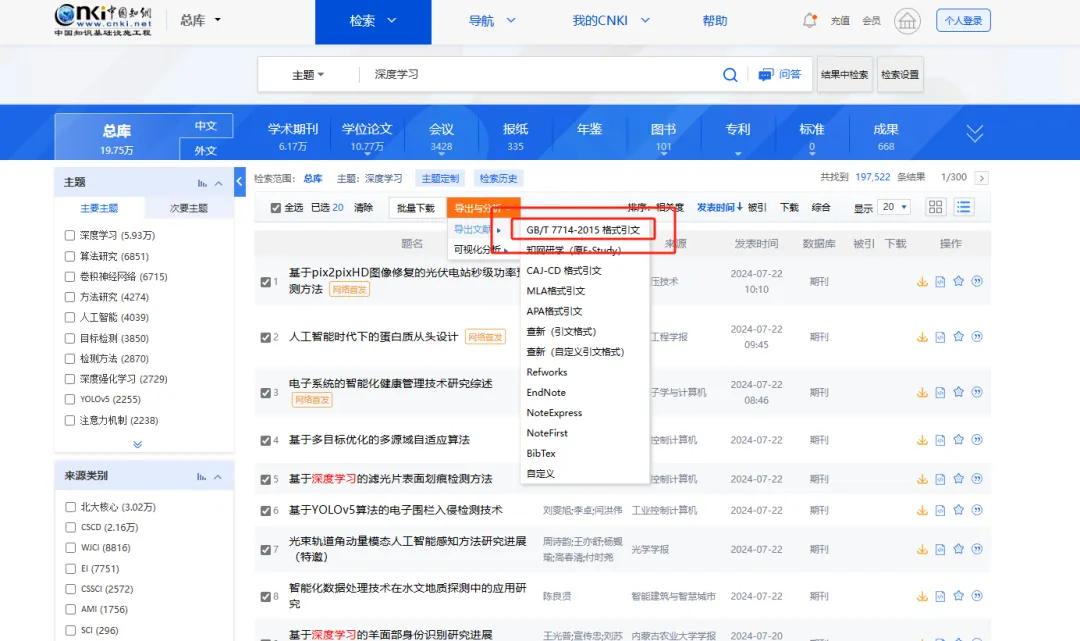Image resolution: width=1080 pixels, height=641 pixels.
Task: Open HTML reading for 电子系统的智能化健康管理 article
Action: (x=940, y=392)
